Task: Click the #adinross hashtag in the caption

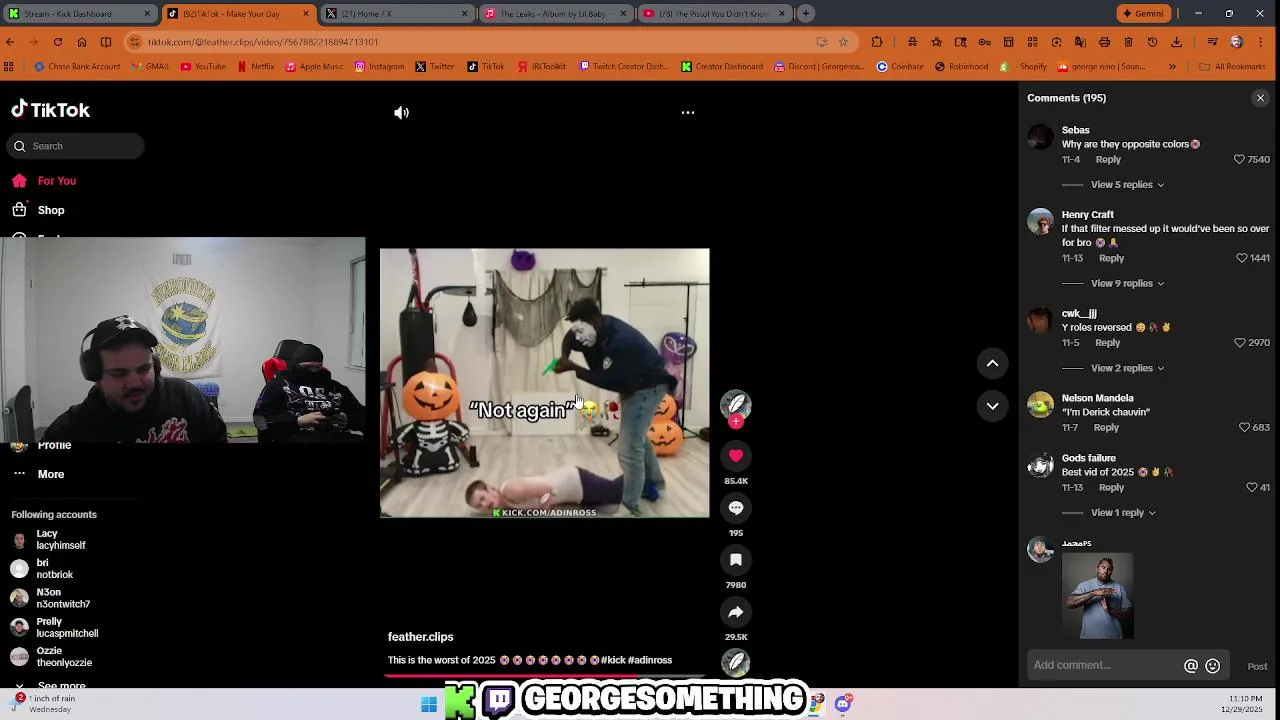Action: (650, 660)
